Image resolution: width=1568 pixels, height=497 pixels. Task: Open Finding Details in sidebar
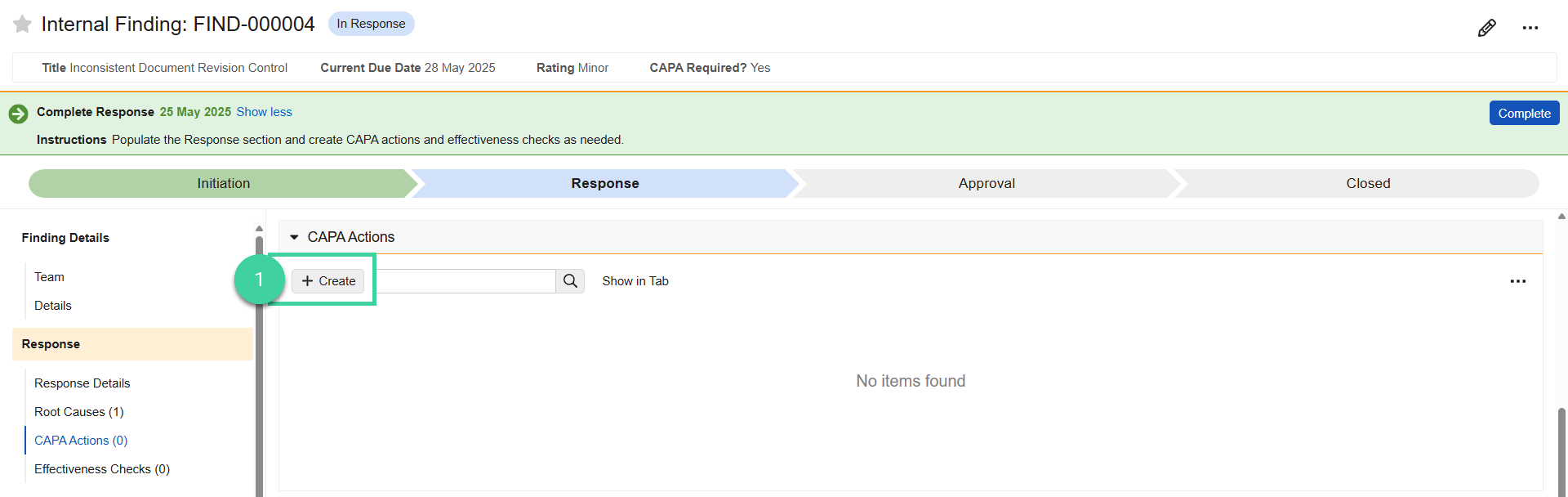click(65, 238)
